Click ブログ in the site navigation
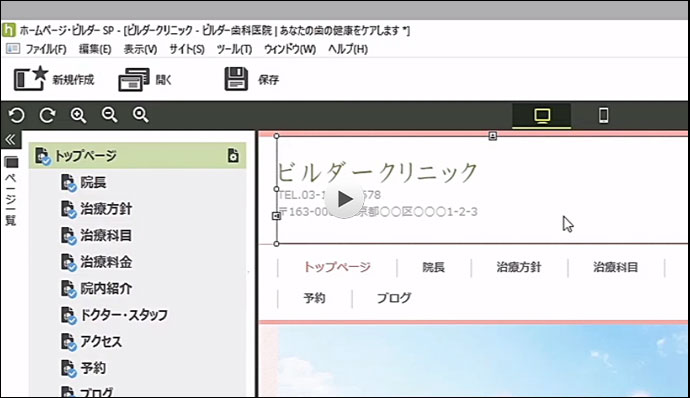The width and height of the screenshot is (690, 398). pos(394,298)
